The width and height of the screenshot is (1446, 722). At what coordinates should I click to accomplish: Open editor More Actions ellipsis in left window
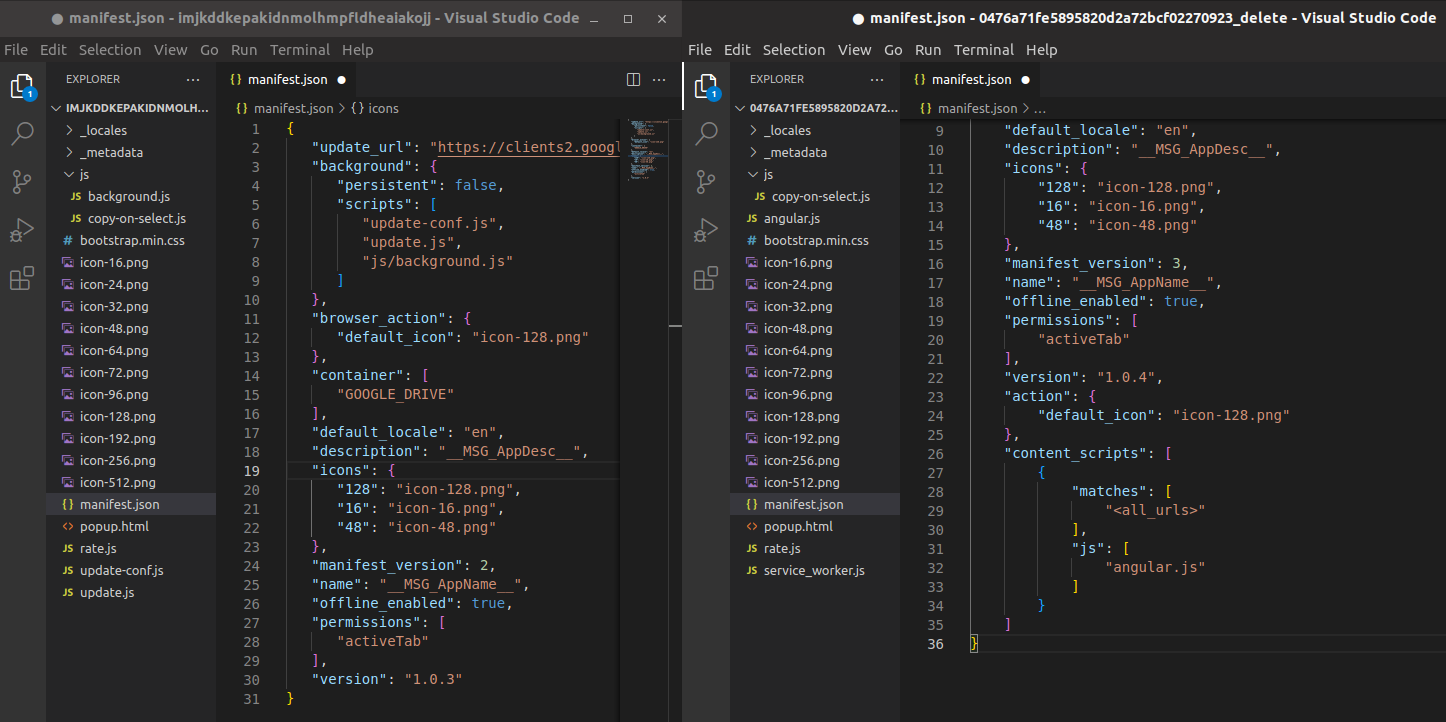click(x=659, y=79)
